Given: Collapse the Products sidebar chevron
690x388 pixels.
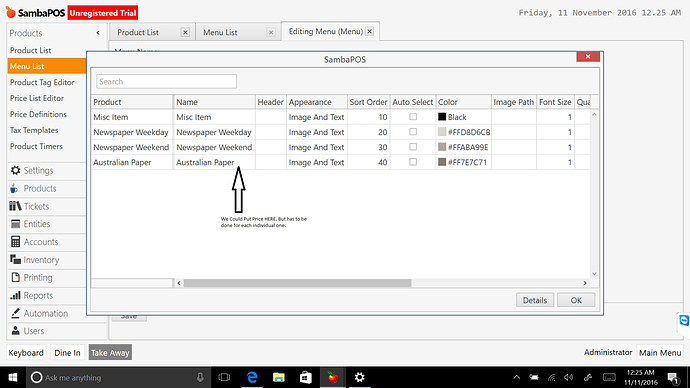Looking at the screenshot, I should click(98, 33).
